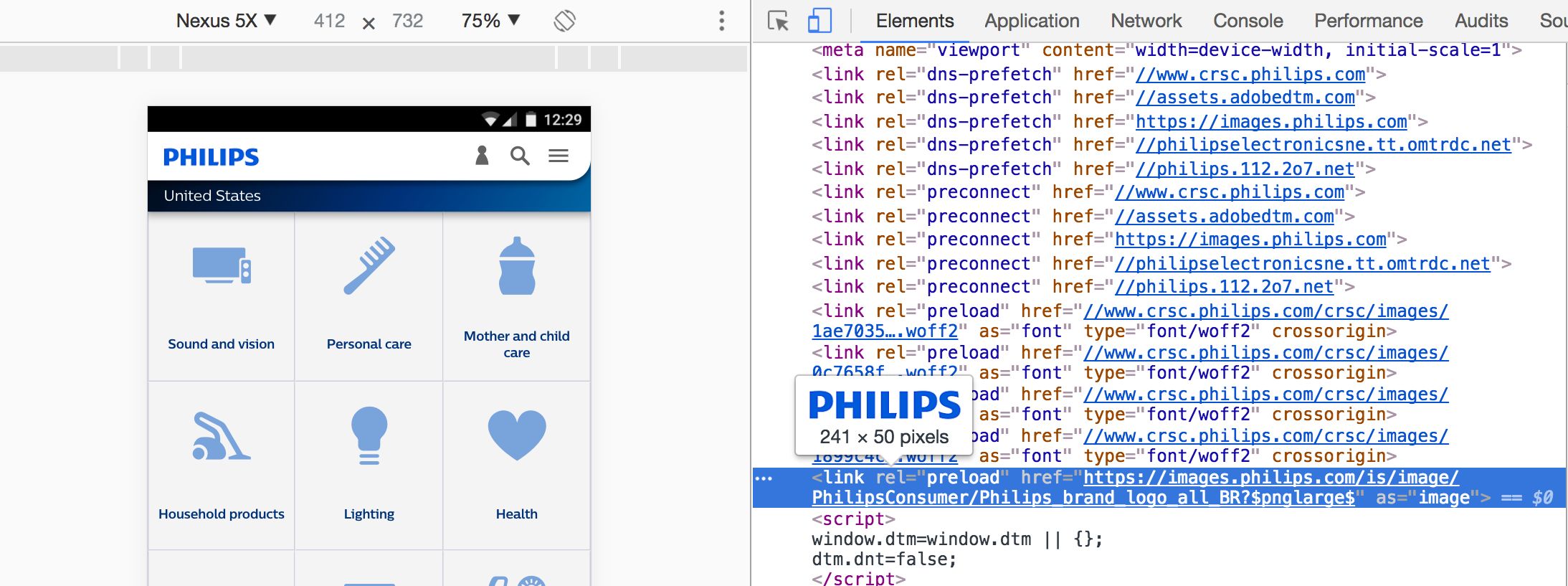The image size is (1568, 586).
Task: Open the Sound and vision link text
Action: coord(221,344)
